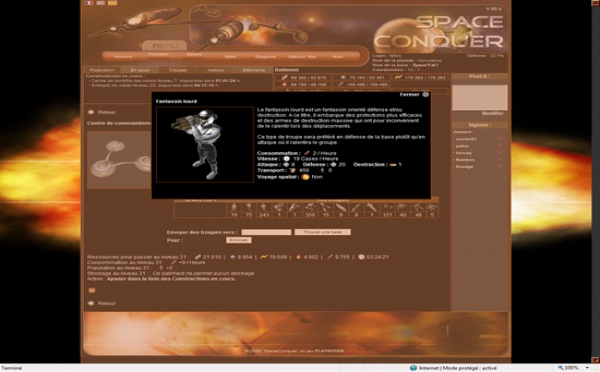
Task: Open the Aide menu item
Action: [338, 57]
